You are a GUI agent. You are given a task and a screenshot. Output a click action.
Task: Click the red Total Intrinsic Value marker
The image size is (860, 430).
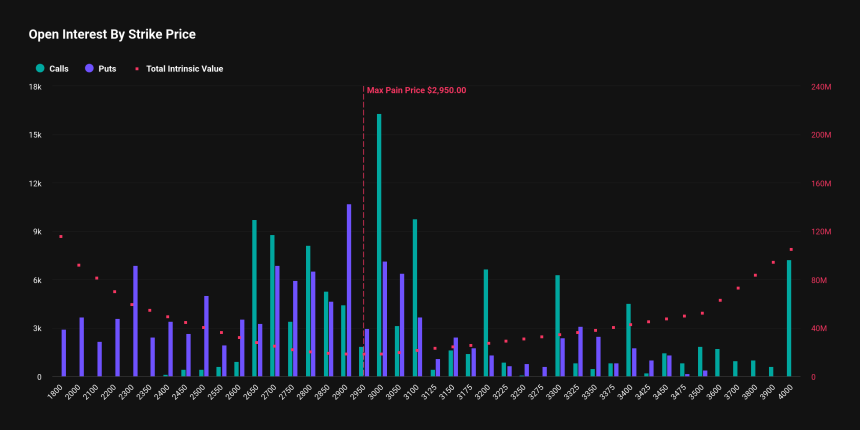(x=137, y=69)
